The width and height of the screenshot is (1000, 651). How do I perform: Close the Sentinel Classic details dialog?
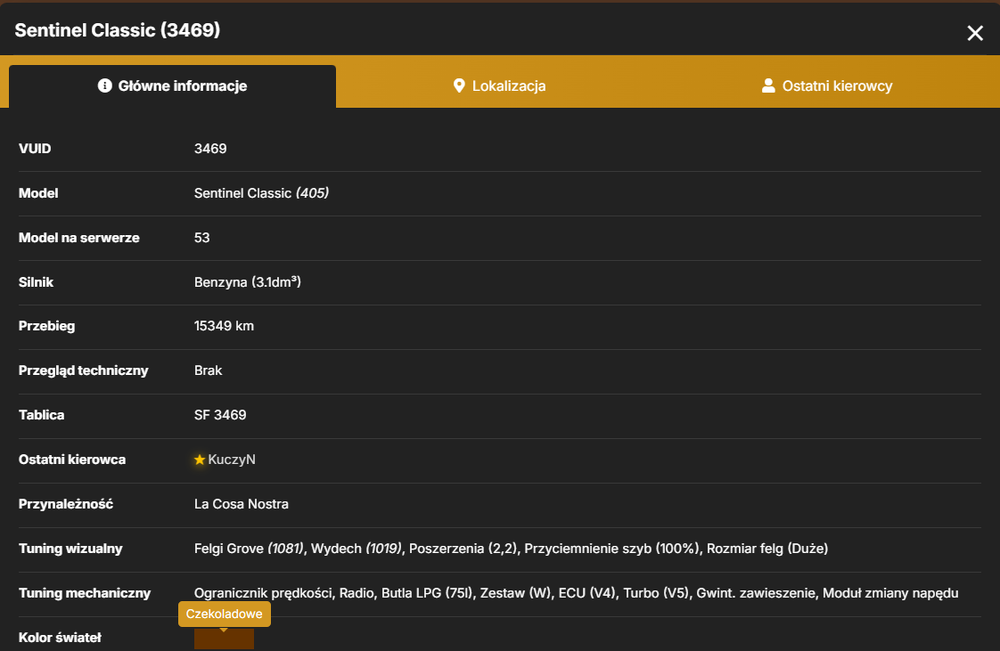click(x=974, y=33)
